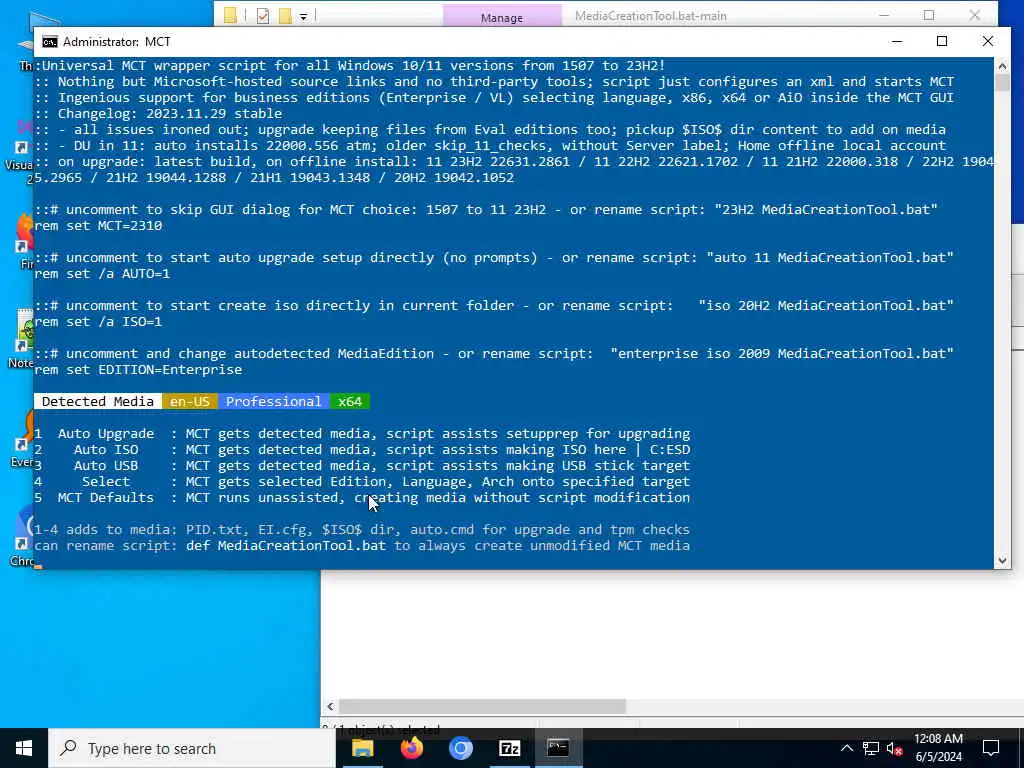
Task: Click the Explorer horizontal scrollbar thumb
Action: pyautogui.click(x=483, y=707)
